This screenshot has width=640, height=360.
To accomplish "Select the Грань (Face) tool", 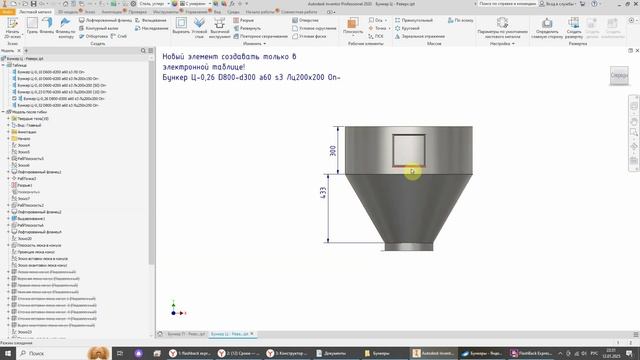I will (x=32, y=25).
